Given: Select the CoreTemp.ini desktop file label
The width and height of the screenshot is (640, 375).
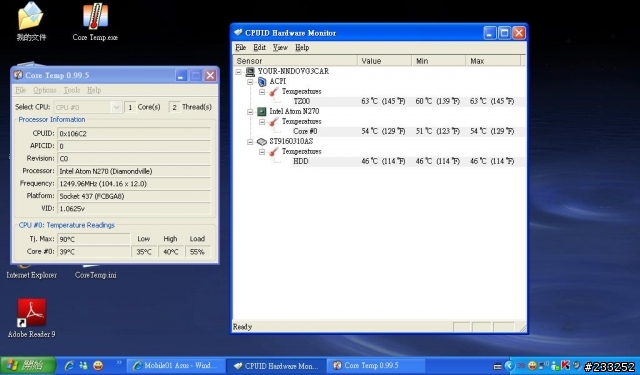Looking at the screenshot, I should coord(96,275).
